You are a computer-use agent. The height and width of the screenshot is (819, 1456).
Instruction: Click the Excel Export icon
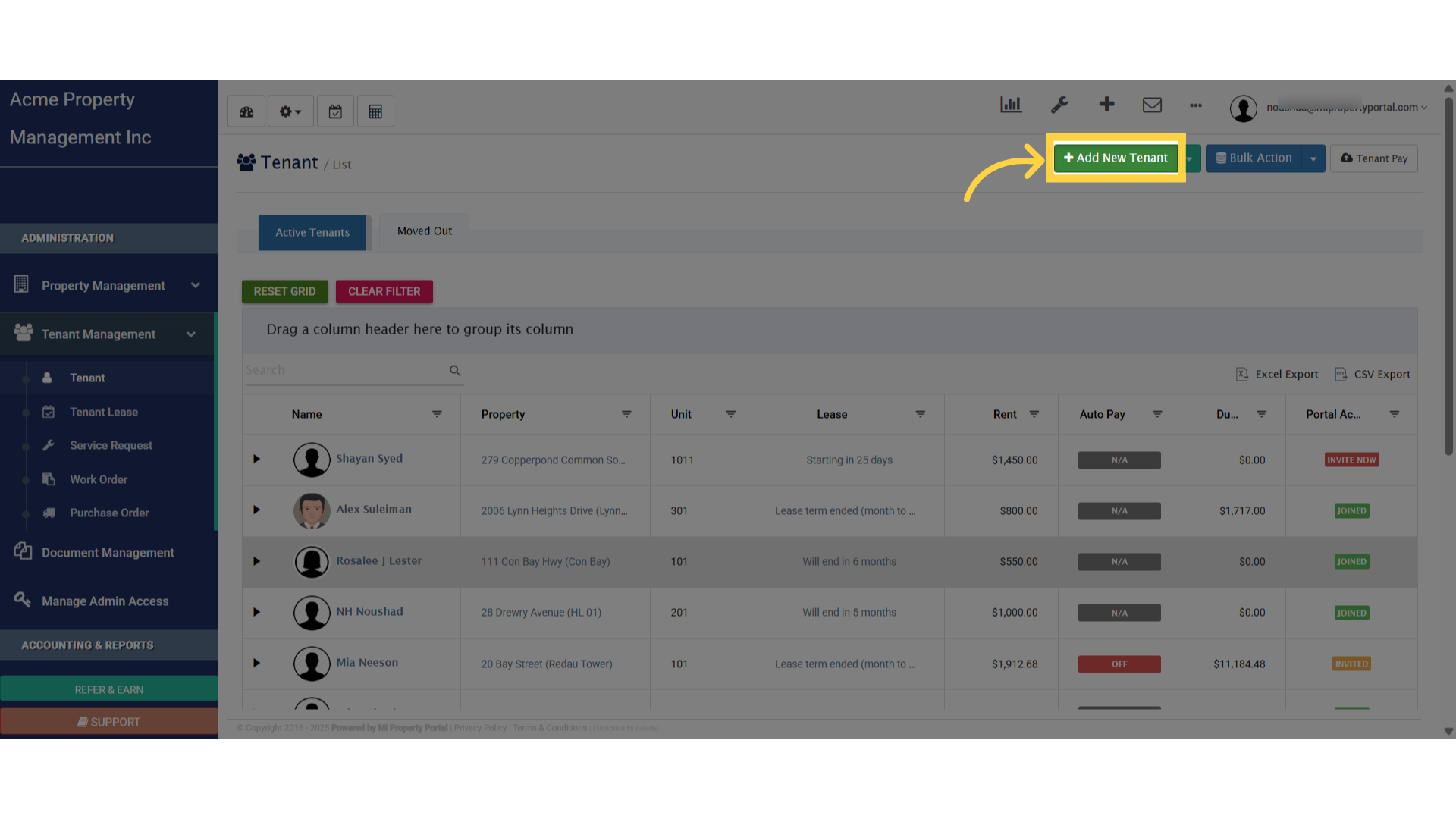coord(1241,374)
